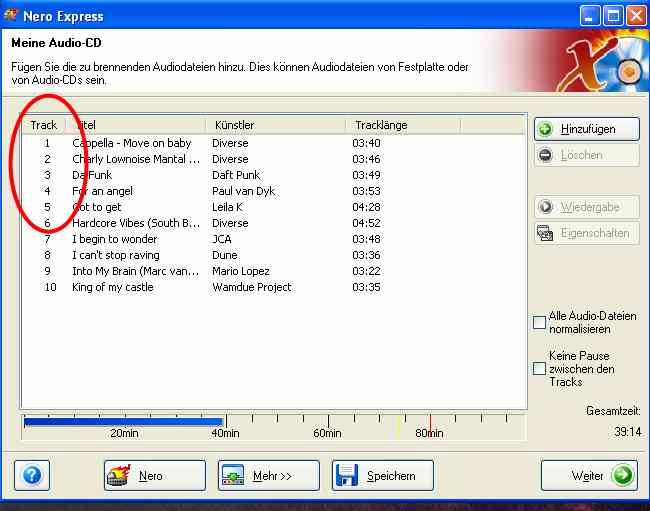This screenshot has height=511, width=650.
Task: Maximize the Nero Express window
Action: point(613,16)
